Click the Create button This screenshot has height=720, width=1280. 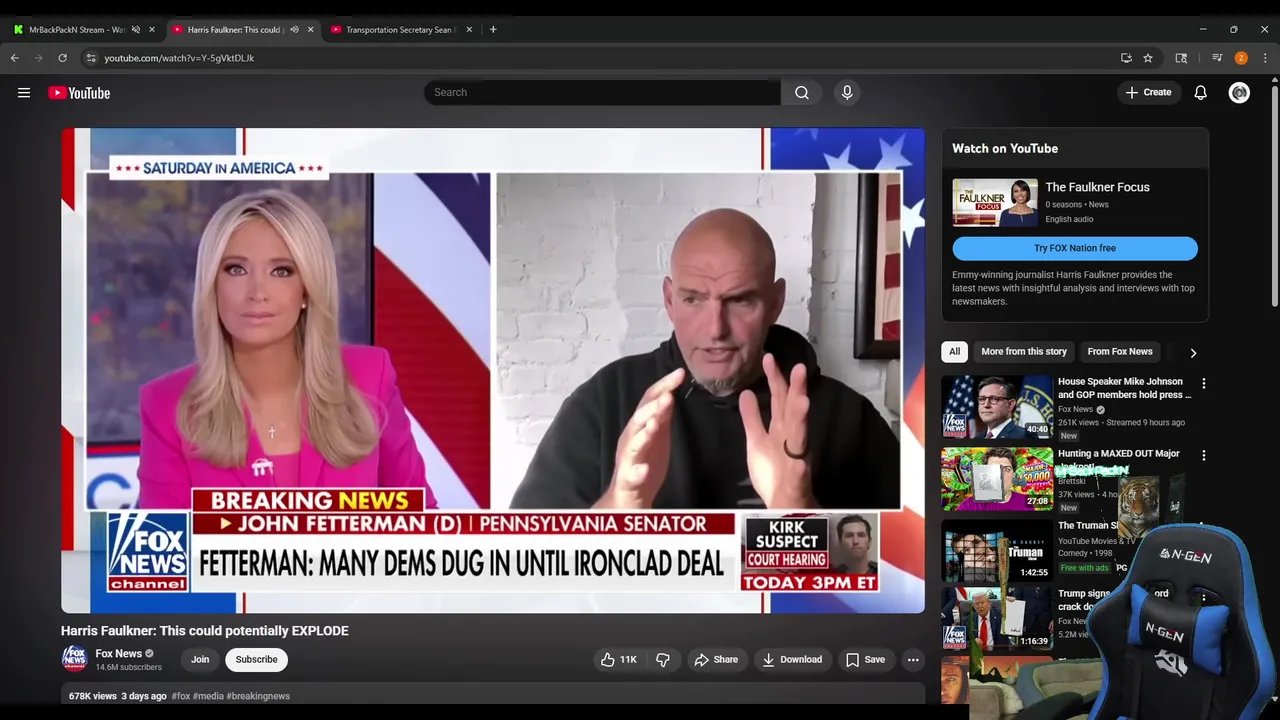pyautogui.click(x=1148, y=92)
